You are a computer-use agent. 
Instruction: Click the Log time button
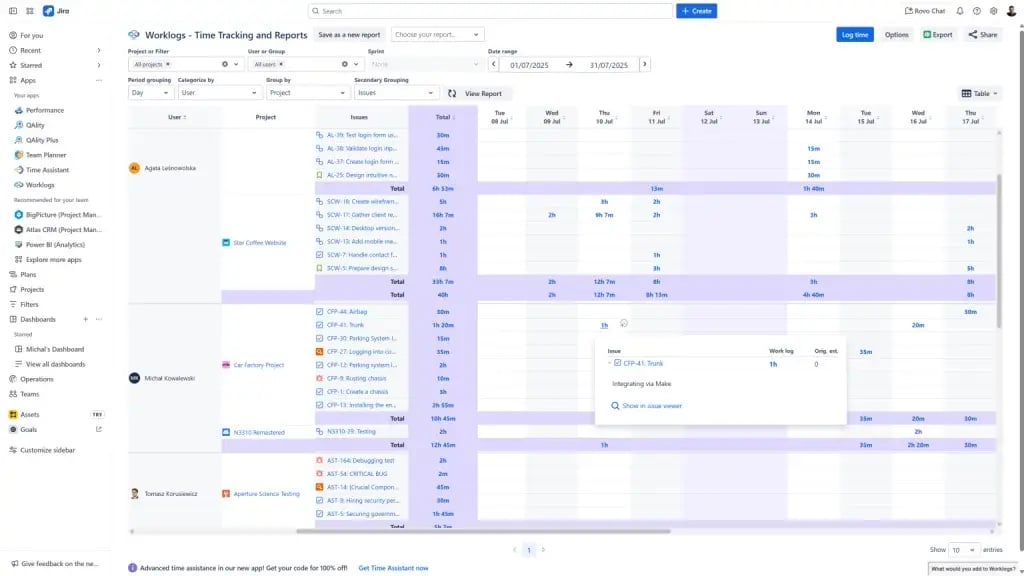point(854,35)
